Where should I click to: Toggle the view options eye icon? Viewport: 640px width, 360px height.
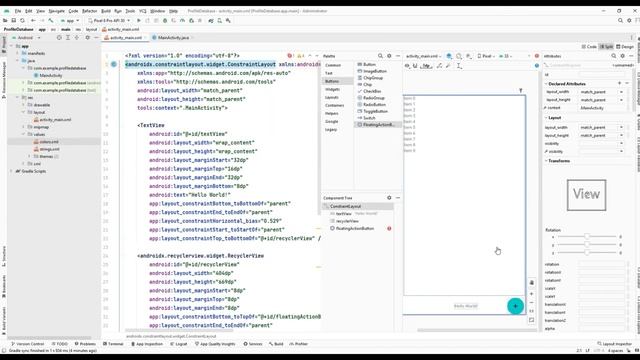407,66
